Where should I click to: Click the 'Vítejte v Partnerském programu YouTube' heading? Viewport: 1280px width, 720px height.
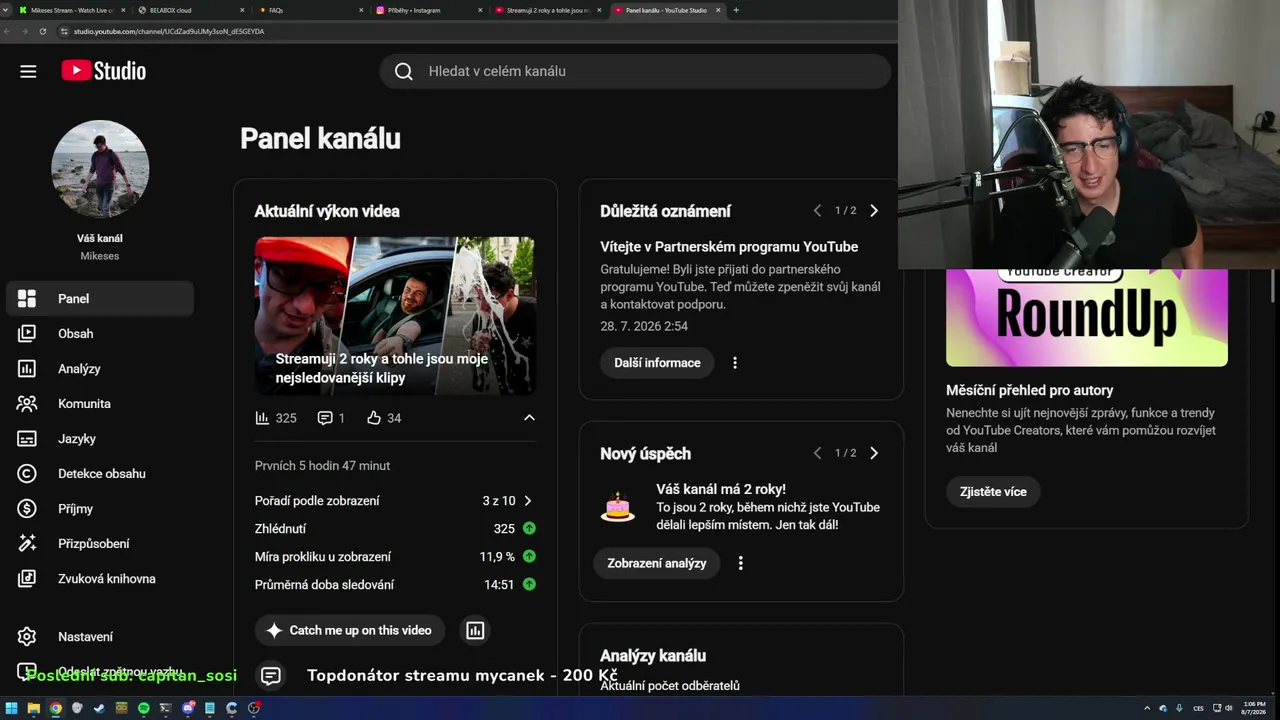click(x=729, y=247)
